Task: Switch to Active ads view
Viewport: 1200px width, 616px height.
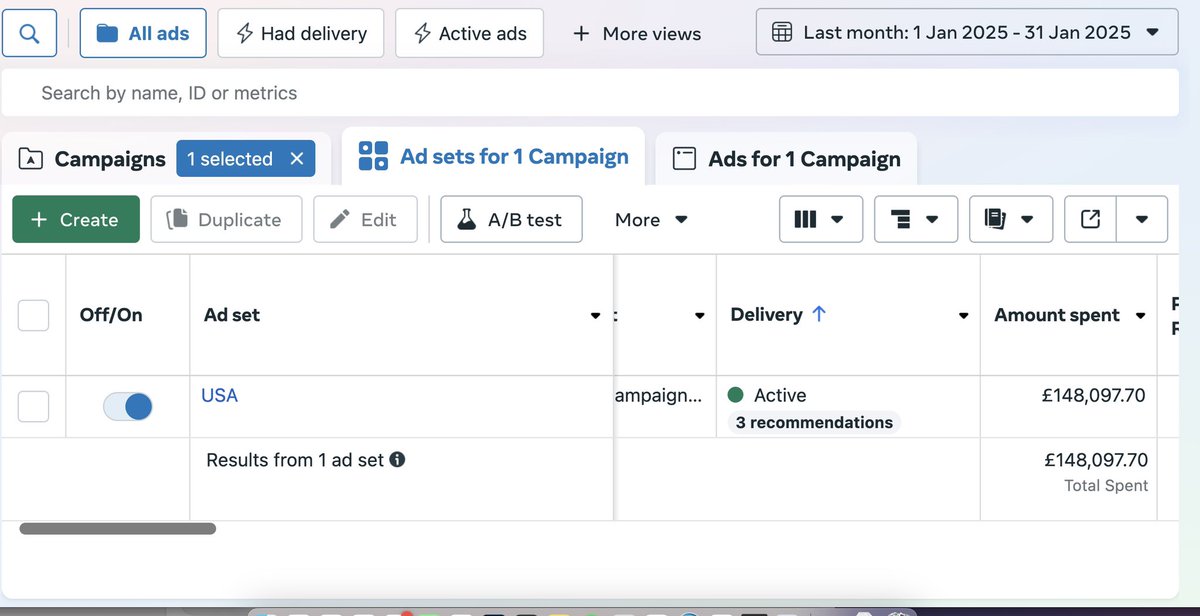Action: [x=469, y=33]
